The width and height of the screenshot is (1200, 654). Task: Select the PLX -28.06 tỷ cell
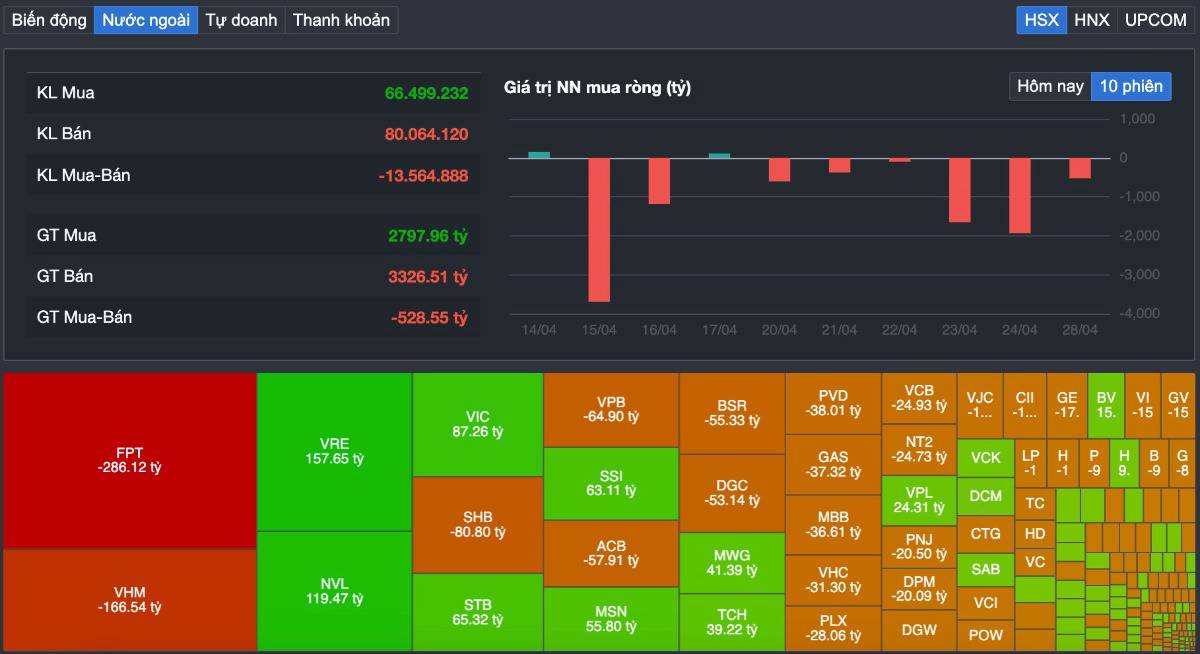833,628
